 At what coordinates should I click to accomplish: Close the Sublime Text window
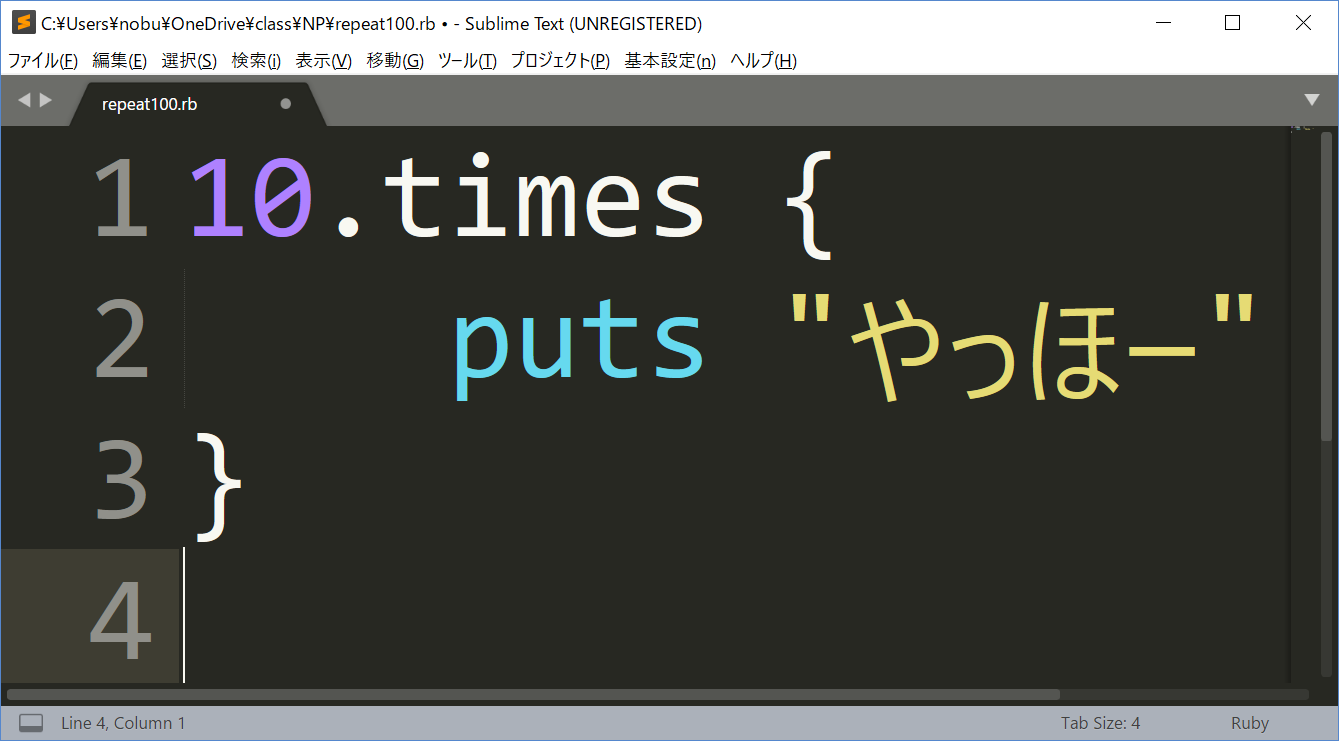tap(1302, 23)
